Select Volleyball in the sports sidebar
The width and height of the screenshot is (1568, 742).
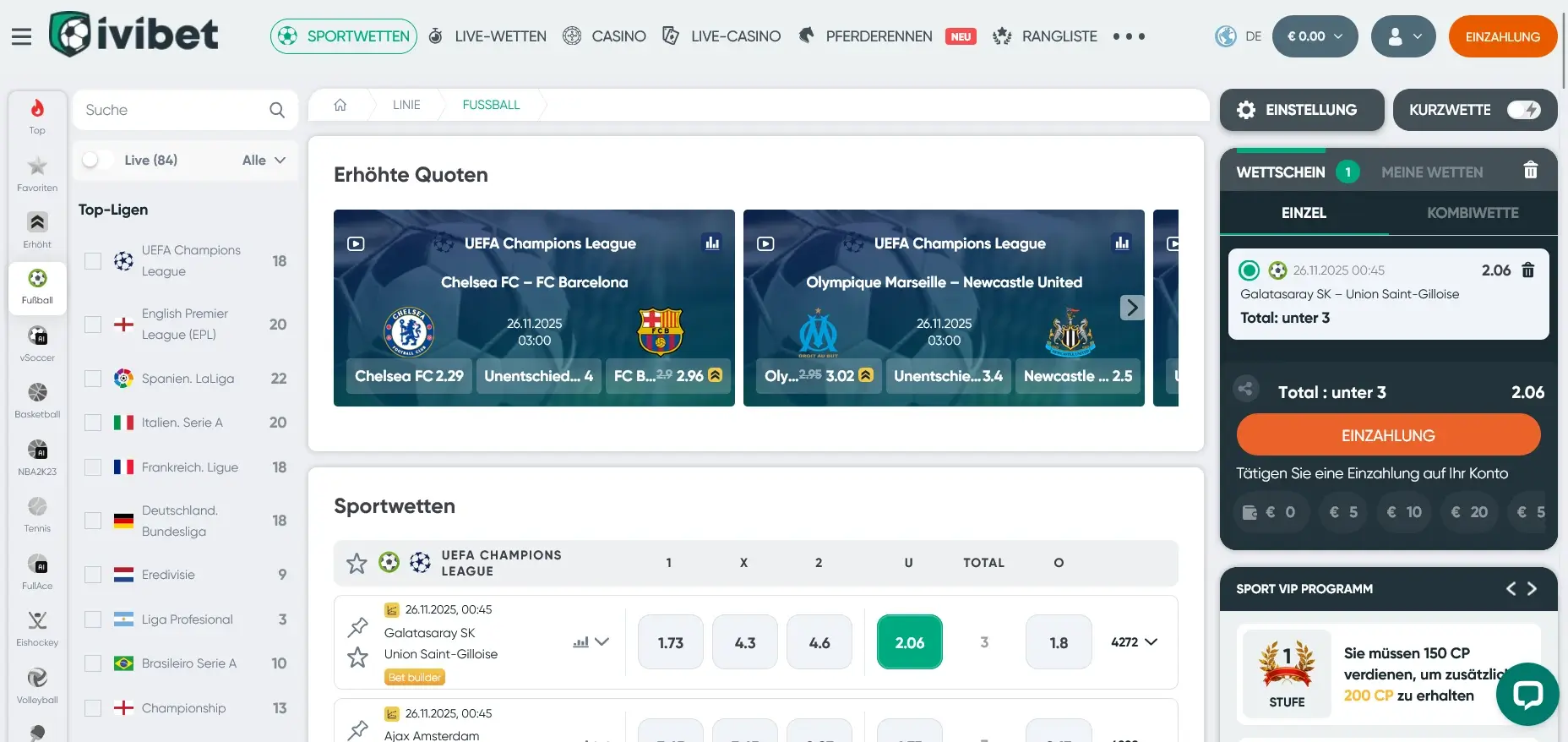[37, 686]
